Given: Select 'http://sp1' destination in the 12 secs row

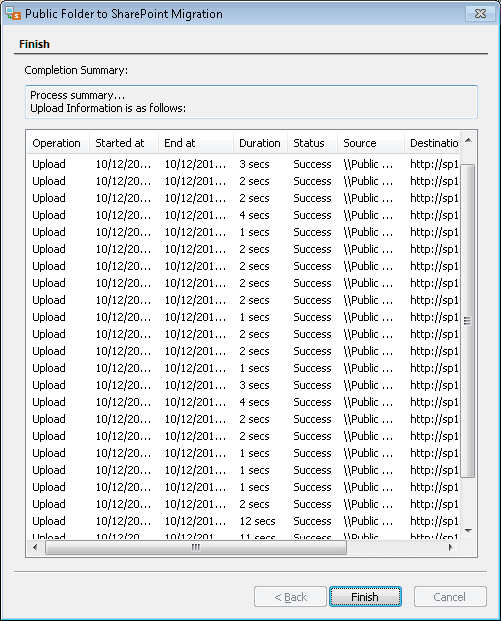Looking at the screenshot, I should (x=434, y=521).
